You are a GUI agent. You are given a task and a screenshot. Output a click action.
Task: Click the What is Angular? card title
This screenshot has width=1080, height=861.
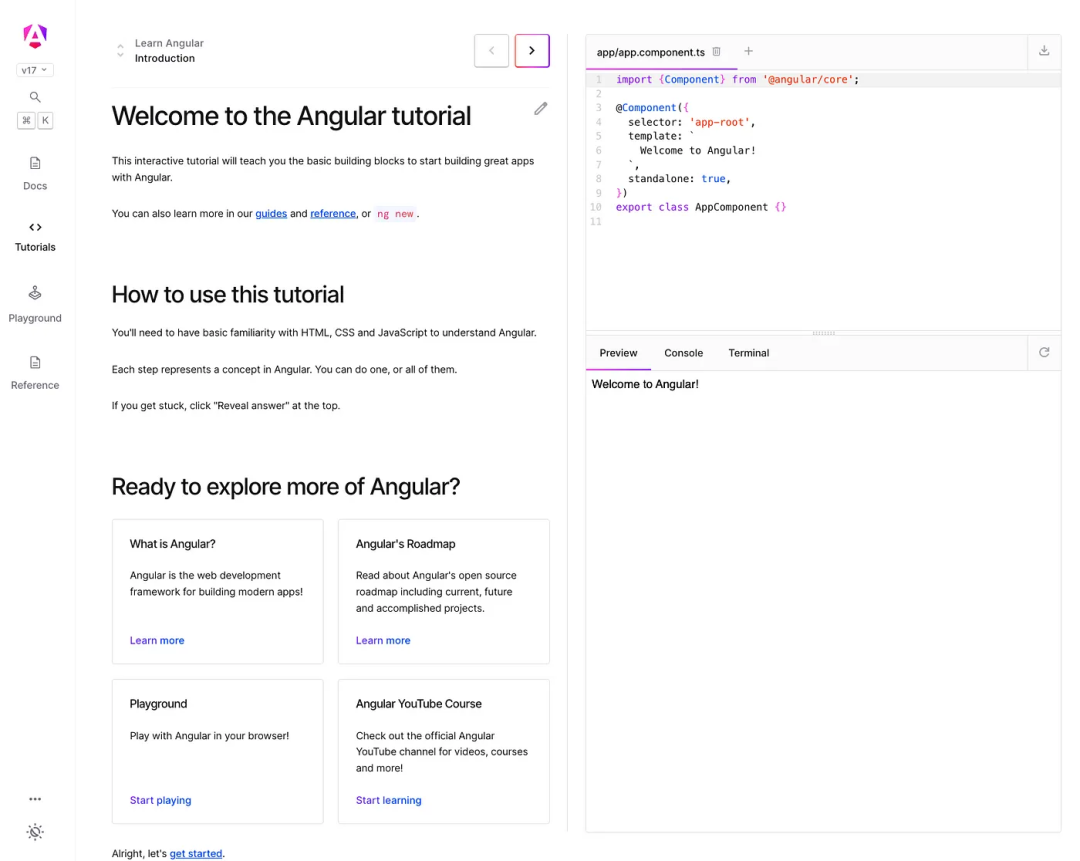point(172,544)
